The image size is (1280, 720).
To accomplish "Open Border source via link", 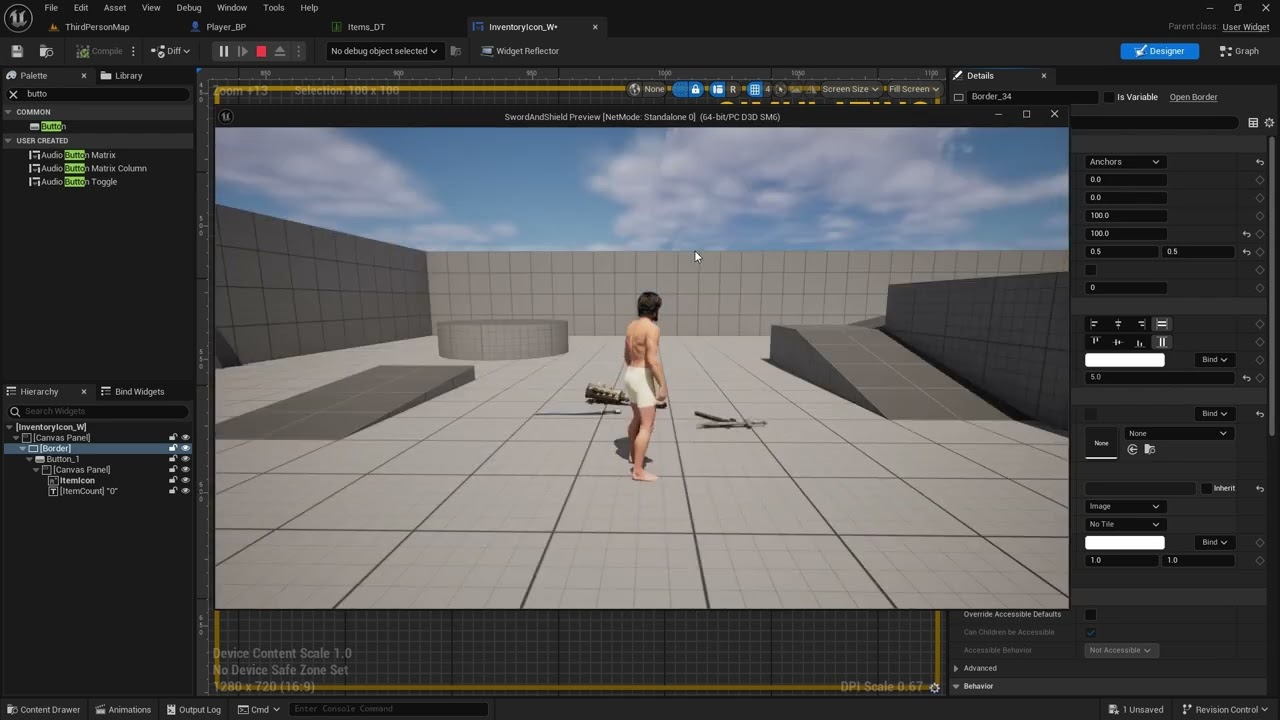I will click(1193, 97).
